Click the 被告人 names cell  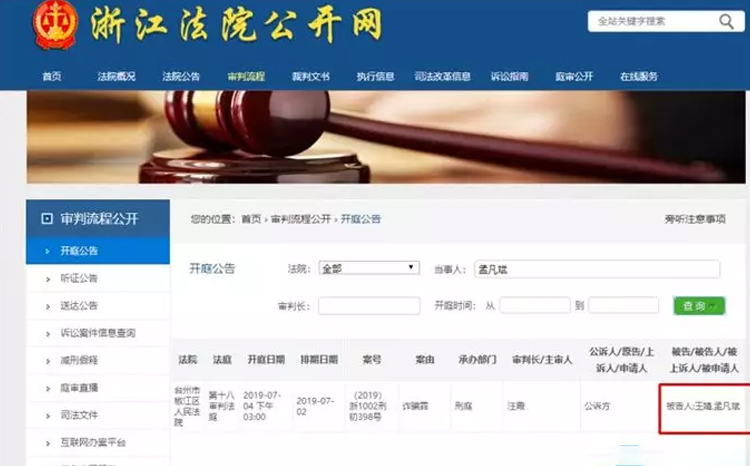(x=703, y=406)
